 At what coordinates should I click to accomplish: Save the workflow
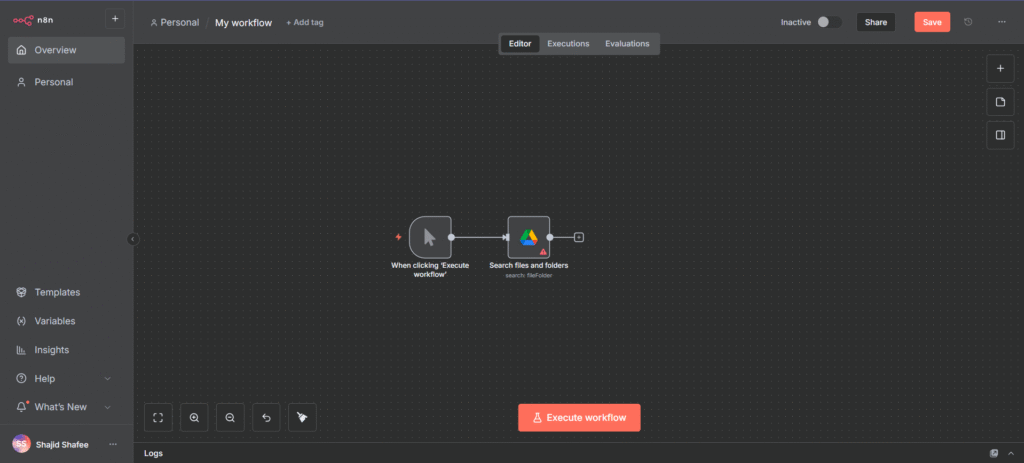pos(932,22)
